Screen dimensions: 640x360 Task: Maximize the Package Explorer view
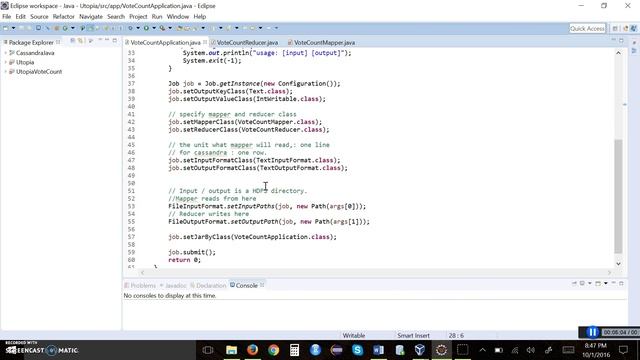coord(115,40)
